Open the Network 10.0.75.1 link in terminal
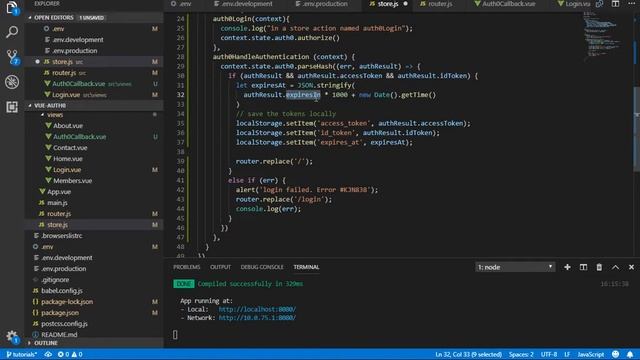The width and height of the screenshot is (640, 360). coord(257,318)
